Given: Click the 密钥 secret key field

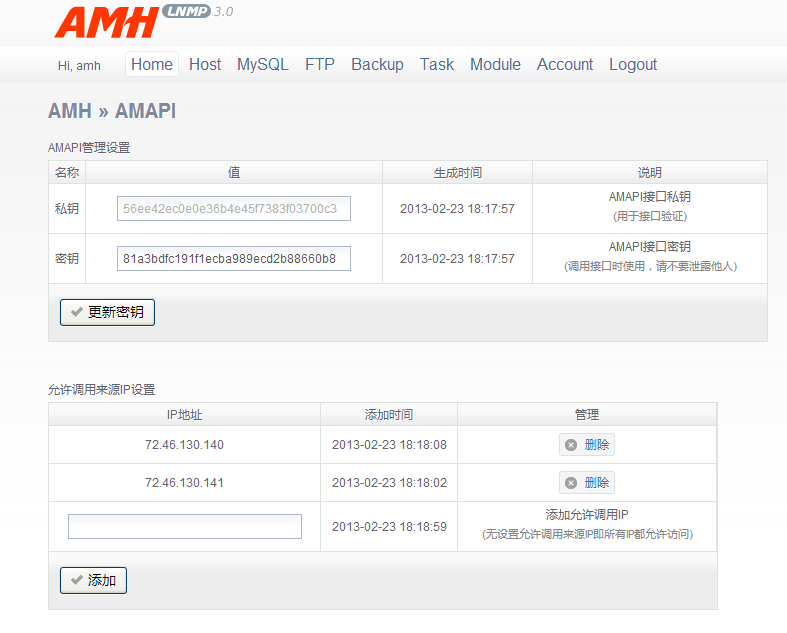Looking at the screenshot, I should pyautogui.click(x=234, y=259).
